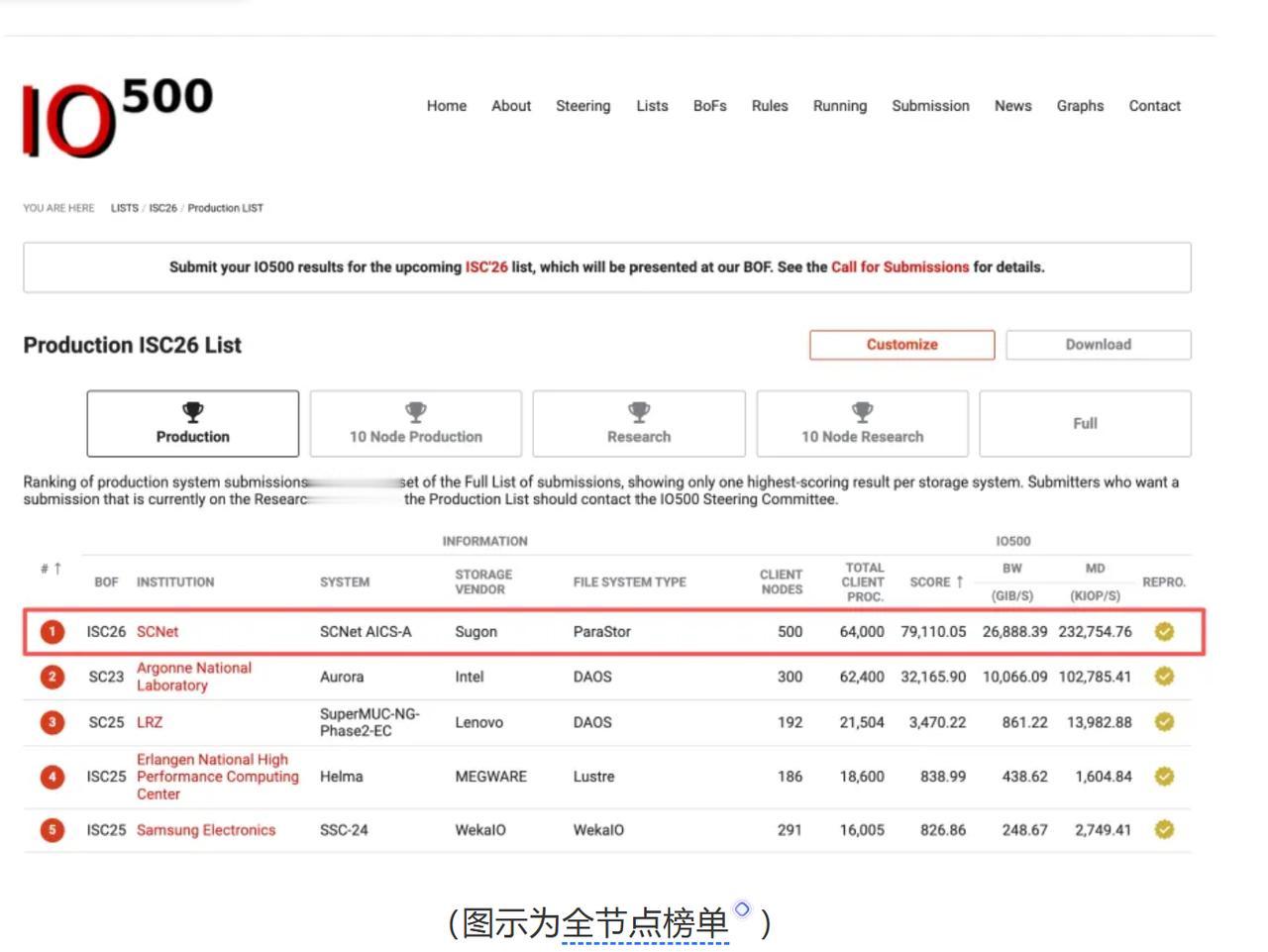Click the LISTS breadcrumb link
Screen dimensions: 1268x952
click(x=125, y=208)
